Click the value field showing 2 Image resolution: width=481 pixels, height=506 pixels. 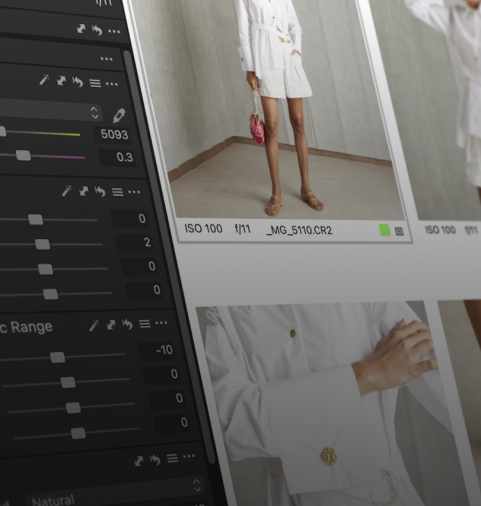(135, 242)
